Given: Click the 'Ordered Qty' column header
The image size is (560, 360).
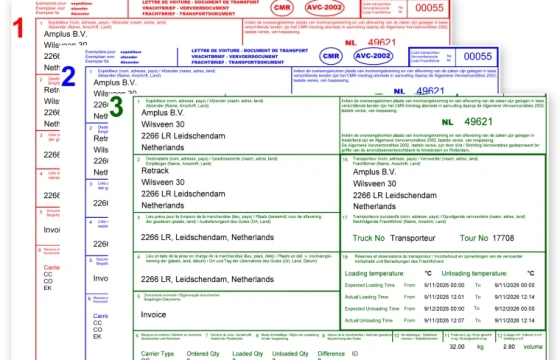Looking at the screenshot, I should [x=203, y=354].
